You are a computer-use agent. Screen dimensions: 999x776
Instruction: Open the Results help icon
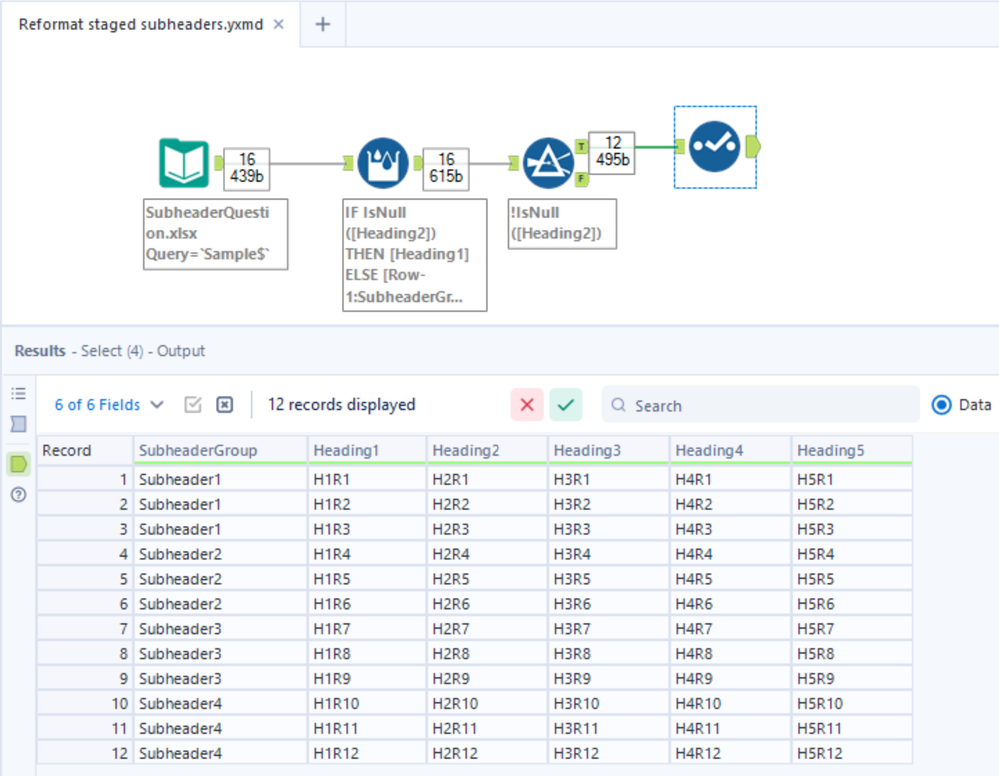[18, 494]
